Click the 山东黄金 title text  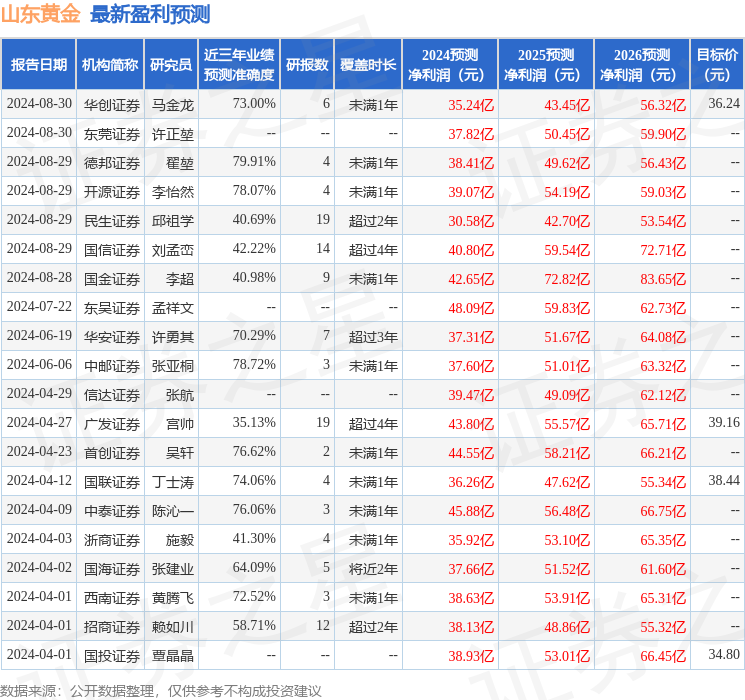click(41, 14)
